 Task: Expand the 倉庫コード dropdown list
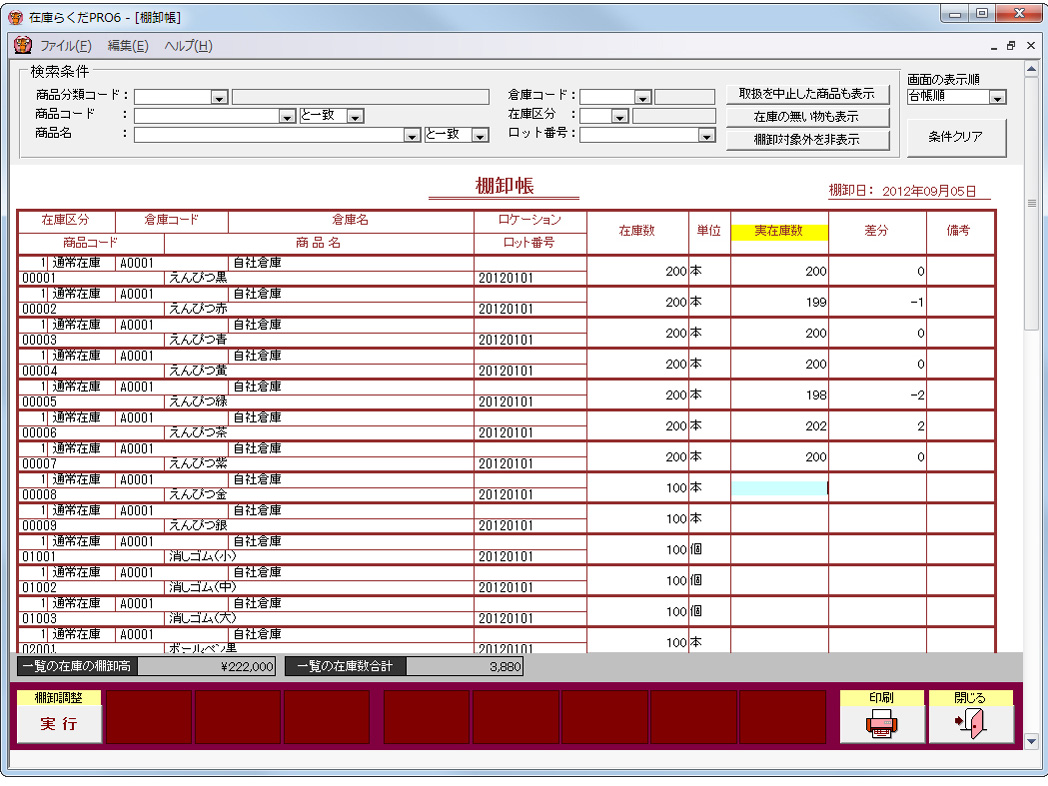click(643, 97)
